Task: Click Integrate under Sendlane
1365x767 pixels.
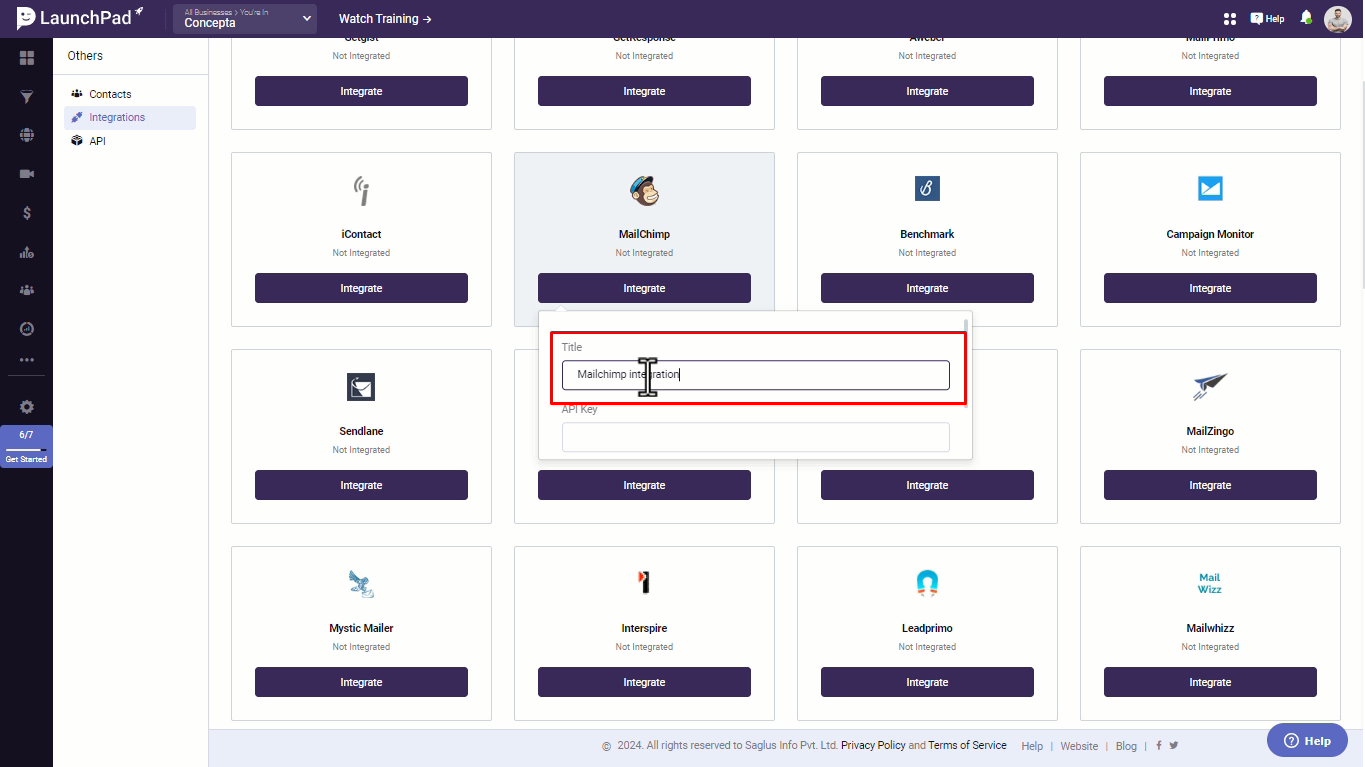Action: point(361,485)
